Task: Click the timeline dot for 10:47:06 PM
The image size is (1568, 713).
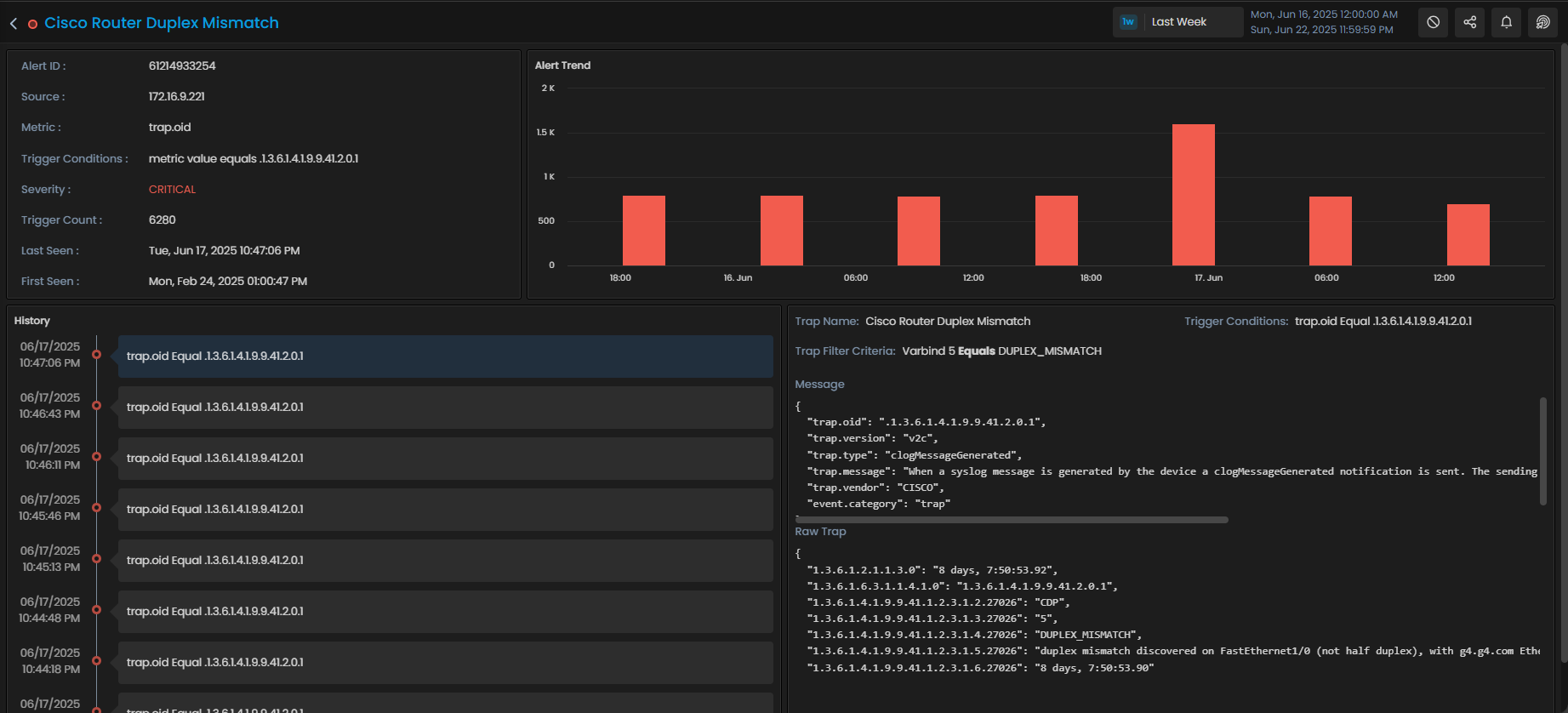Action: tap(97, 355)
